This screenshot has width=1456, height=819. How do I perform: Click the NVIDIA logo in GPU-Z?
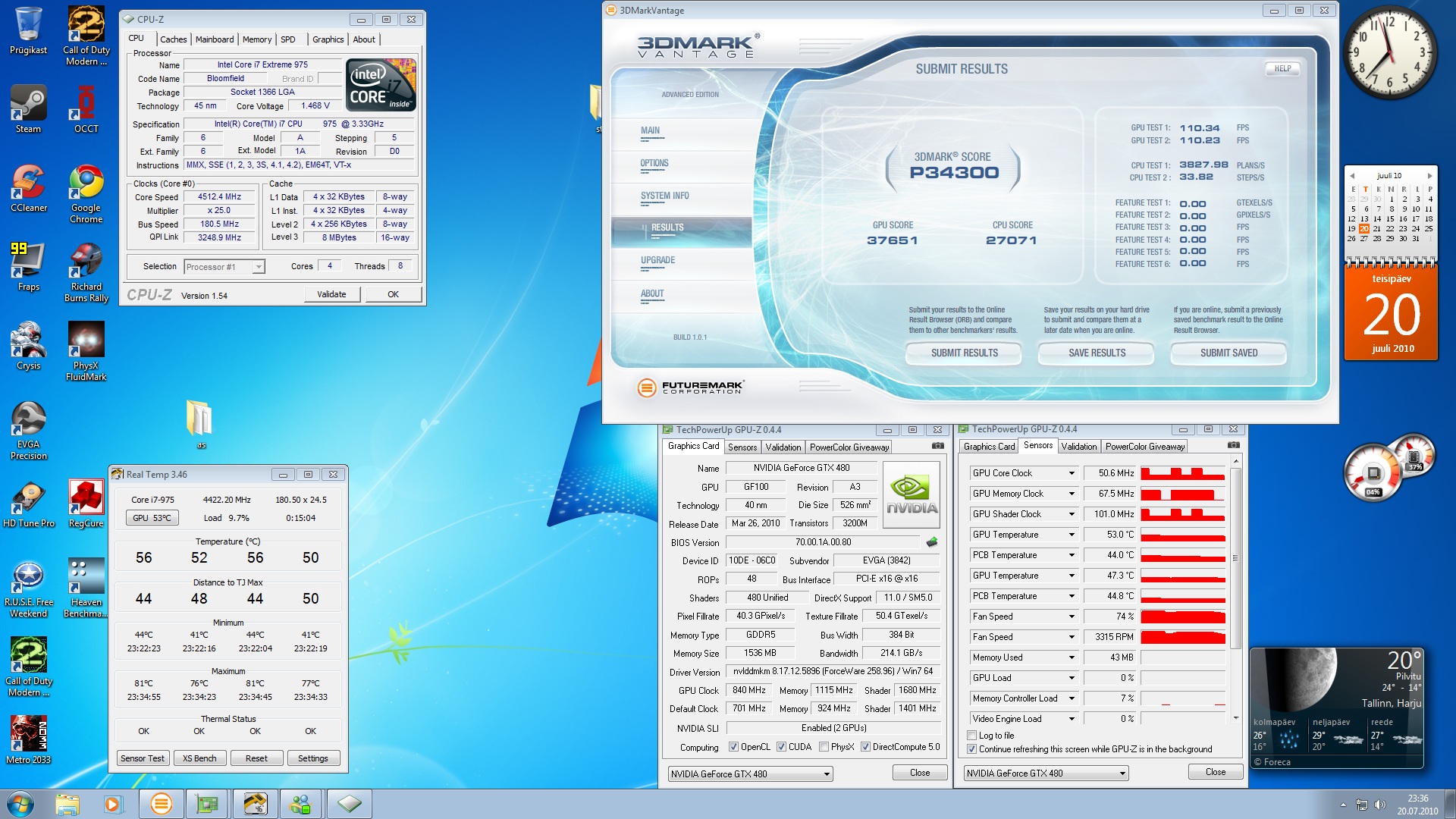[x=912, y=494]
